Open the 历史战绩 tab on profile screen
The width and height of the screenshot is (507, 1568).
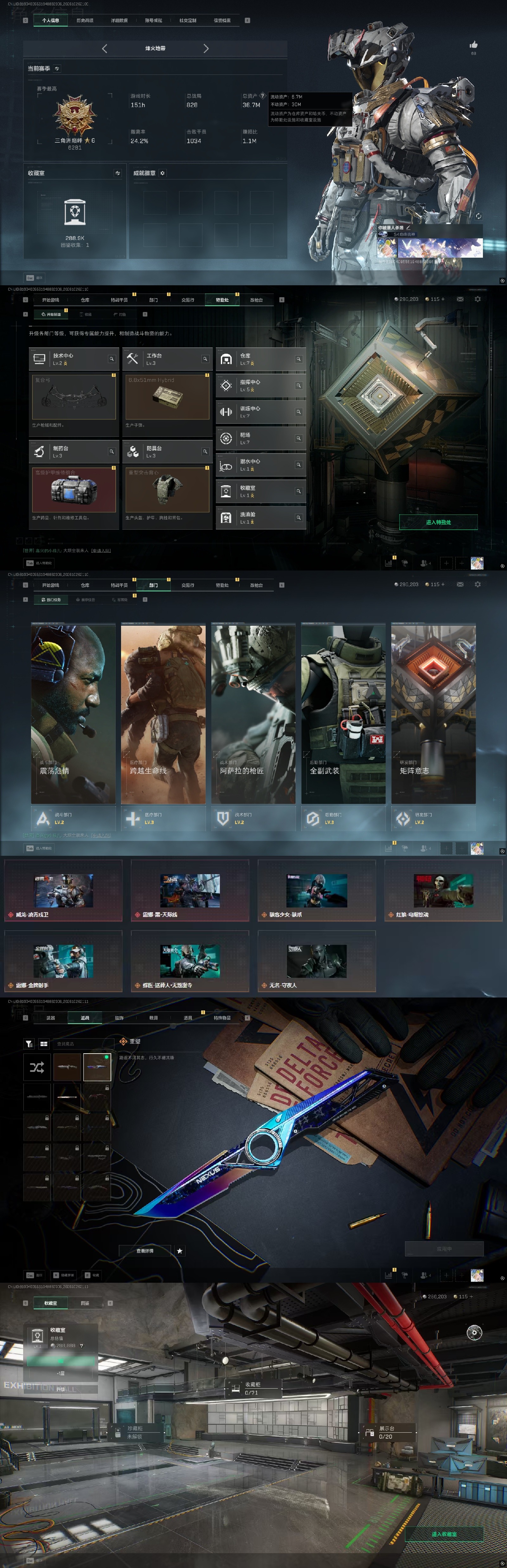85,20
